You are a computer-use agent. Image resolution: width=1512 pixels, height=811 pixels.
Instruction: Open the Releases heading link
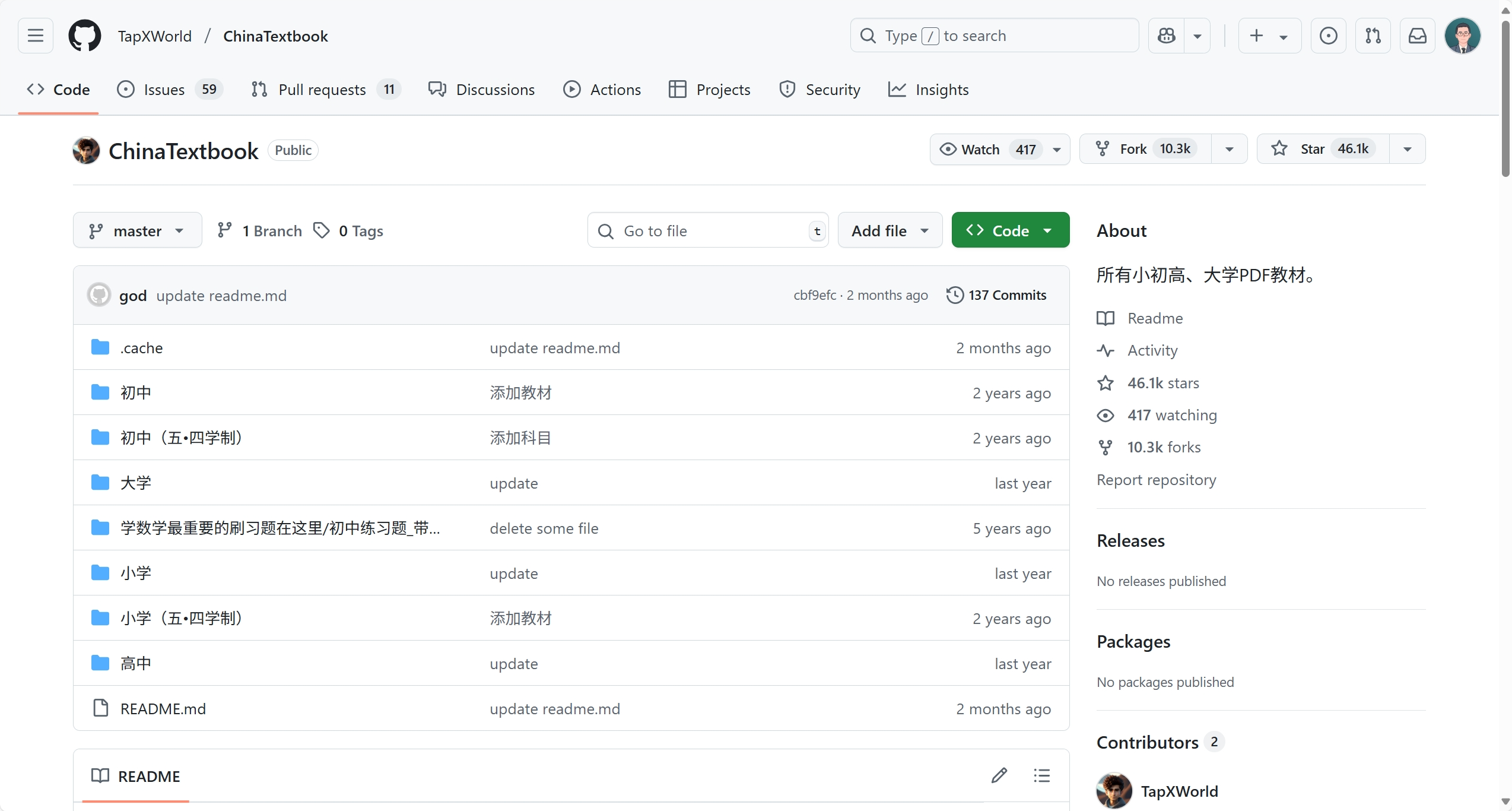[1131, 541]
